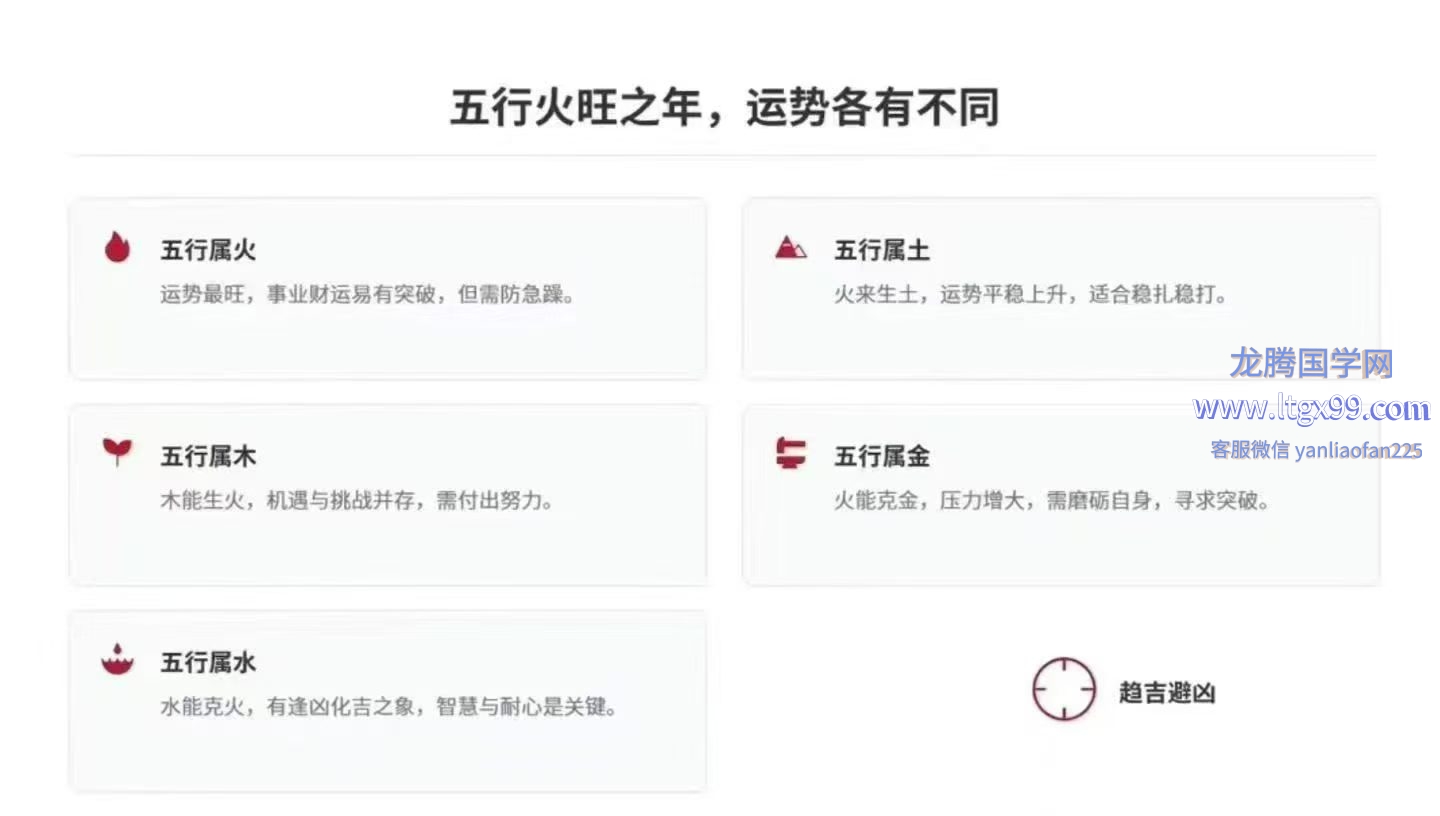The width and height of the screenshot is (1440, 816).
Task: Click the crosshair target icon near 趋吉避凶
Action: (1063, 690)
